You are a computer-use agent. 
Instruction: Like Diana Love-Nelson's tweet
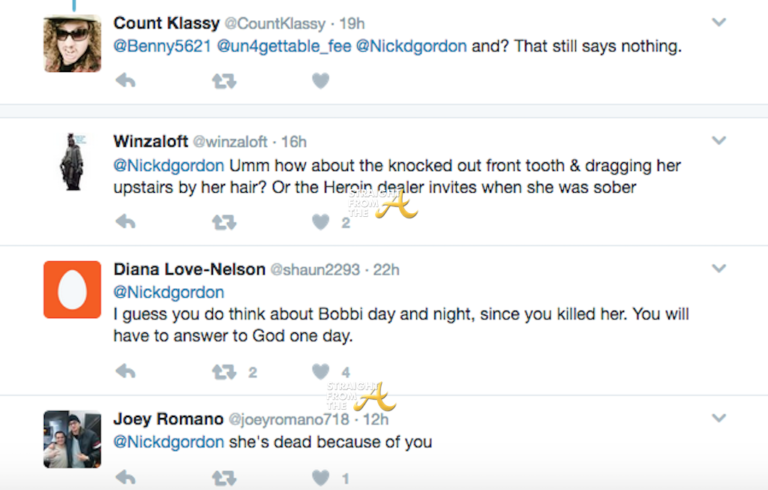(320, 372)
